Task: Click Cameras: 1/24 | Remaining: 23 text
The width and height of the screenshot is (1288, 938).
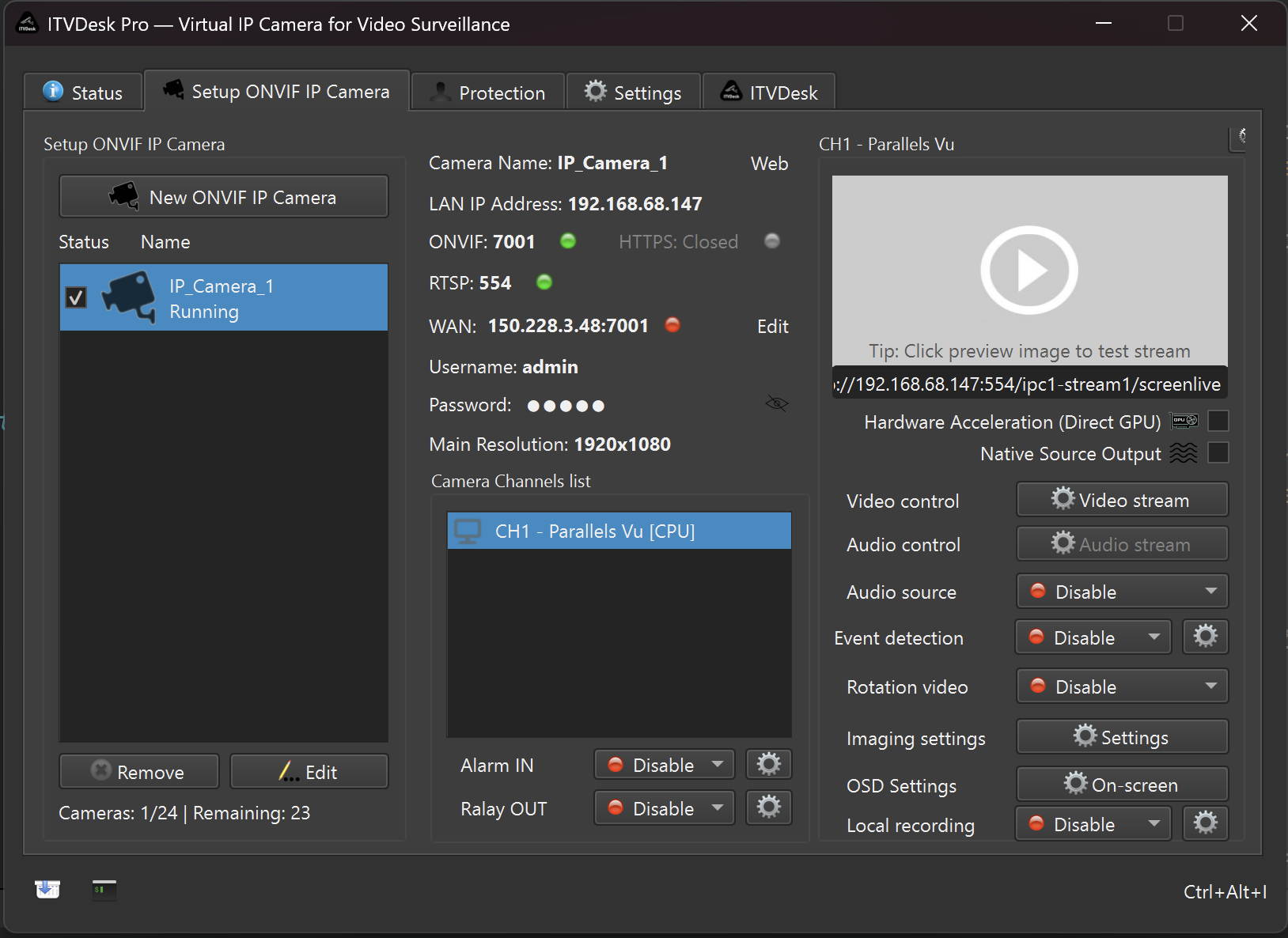Action: point(184,813)
